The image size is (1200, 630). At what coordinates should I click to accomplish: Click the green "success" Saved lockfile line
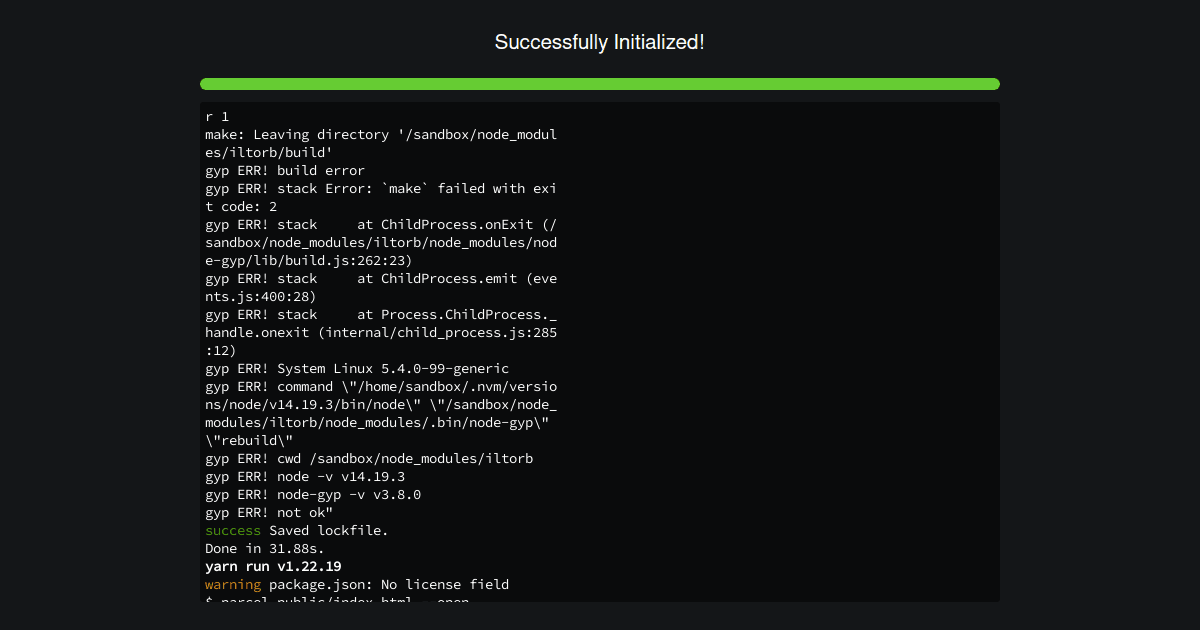[297, 530]
